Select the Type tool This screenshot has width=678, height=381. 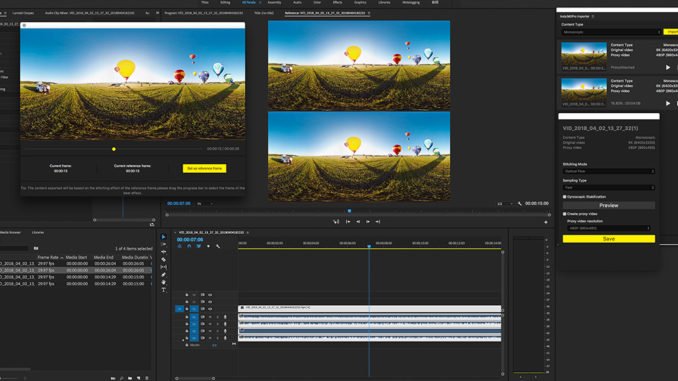pos(163,290)
